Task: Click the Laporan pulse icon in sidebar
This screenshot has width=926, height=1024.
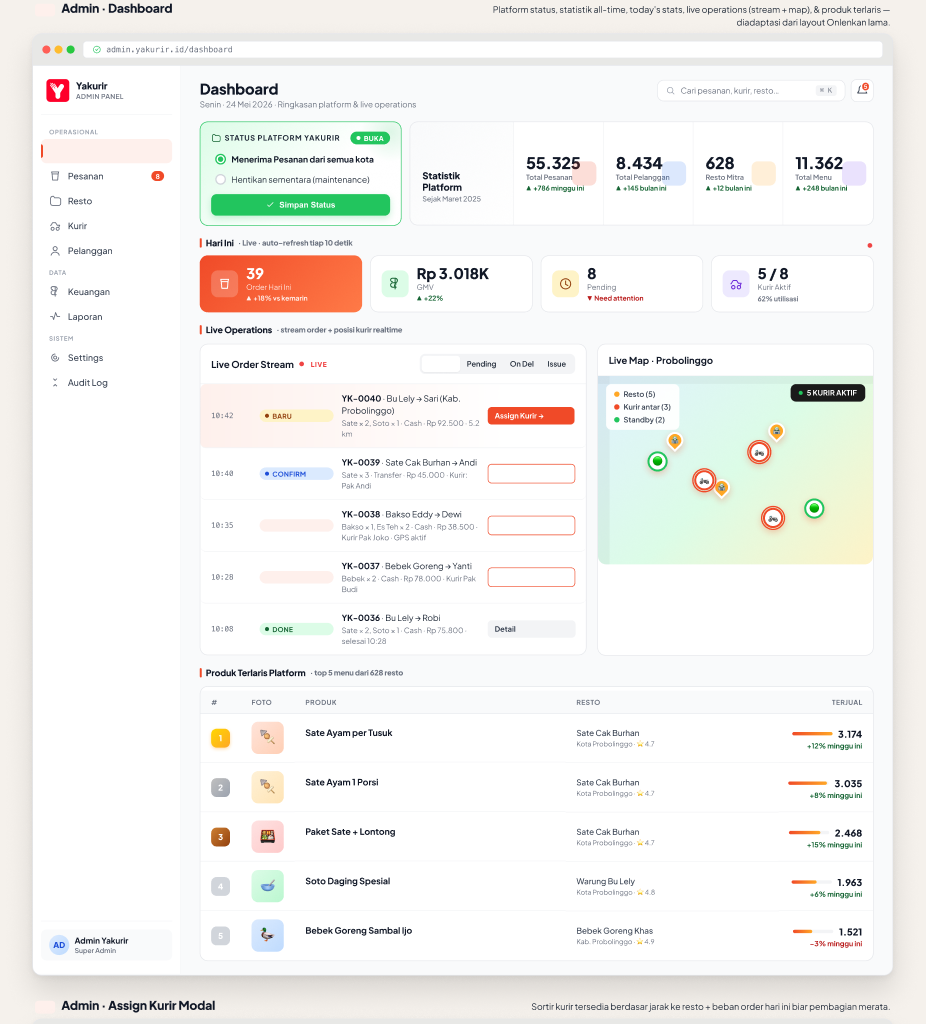Action: pos(55,317)
